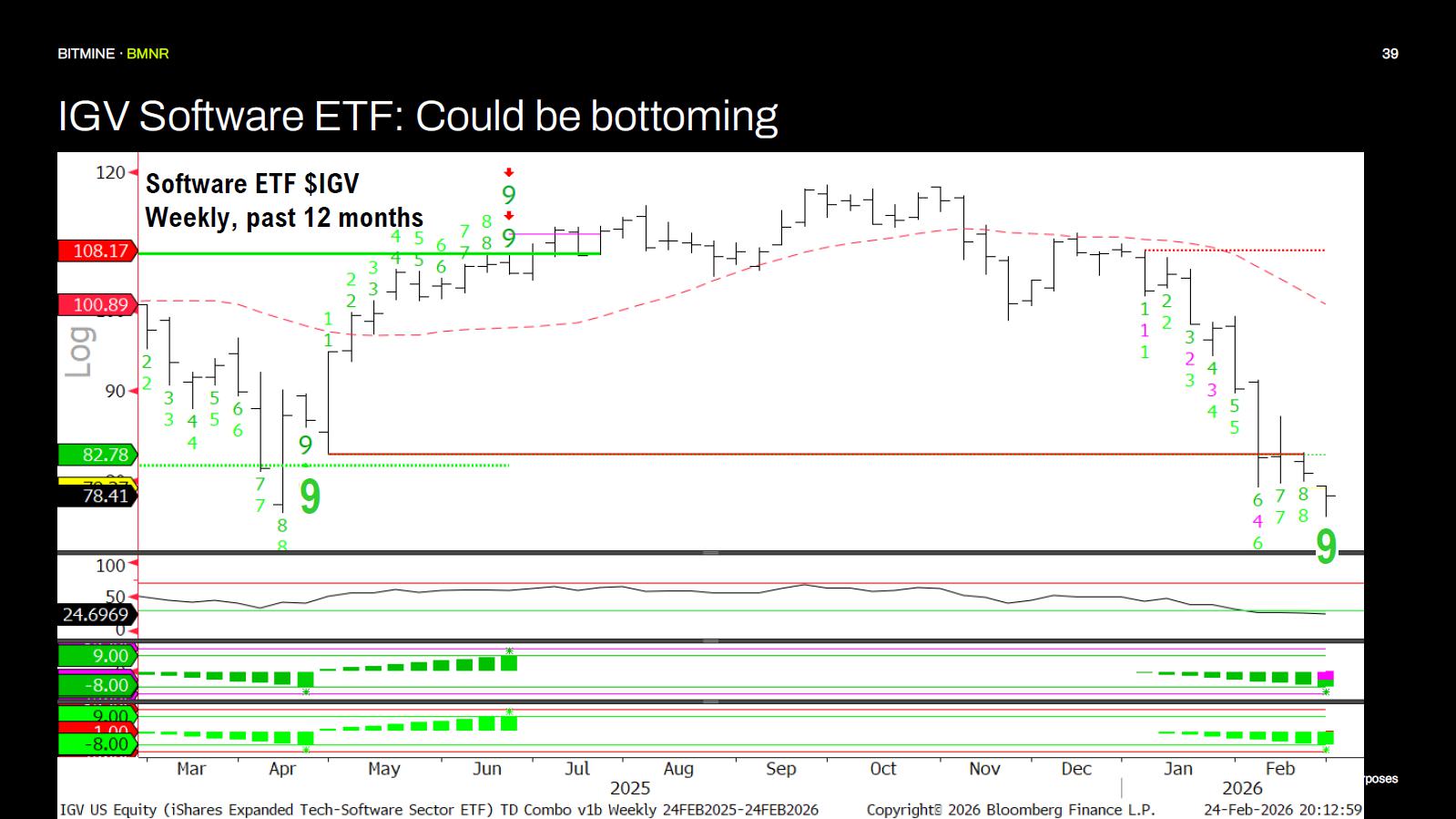Toggle the Log scale axis label
The height and width of the screenshot is (819, 1456).
pos(79,352)
